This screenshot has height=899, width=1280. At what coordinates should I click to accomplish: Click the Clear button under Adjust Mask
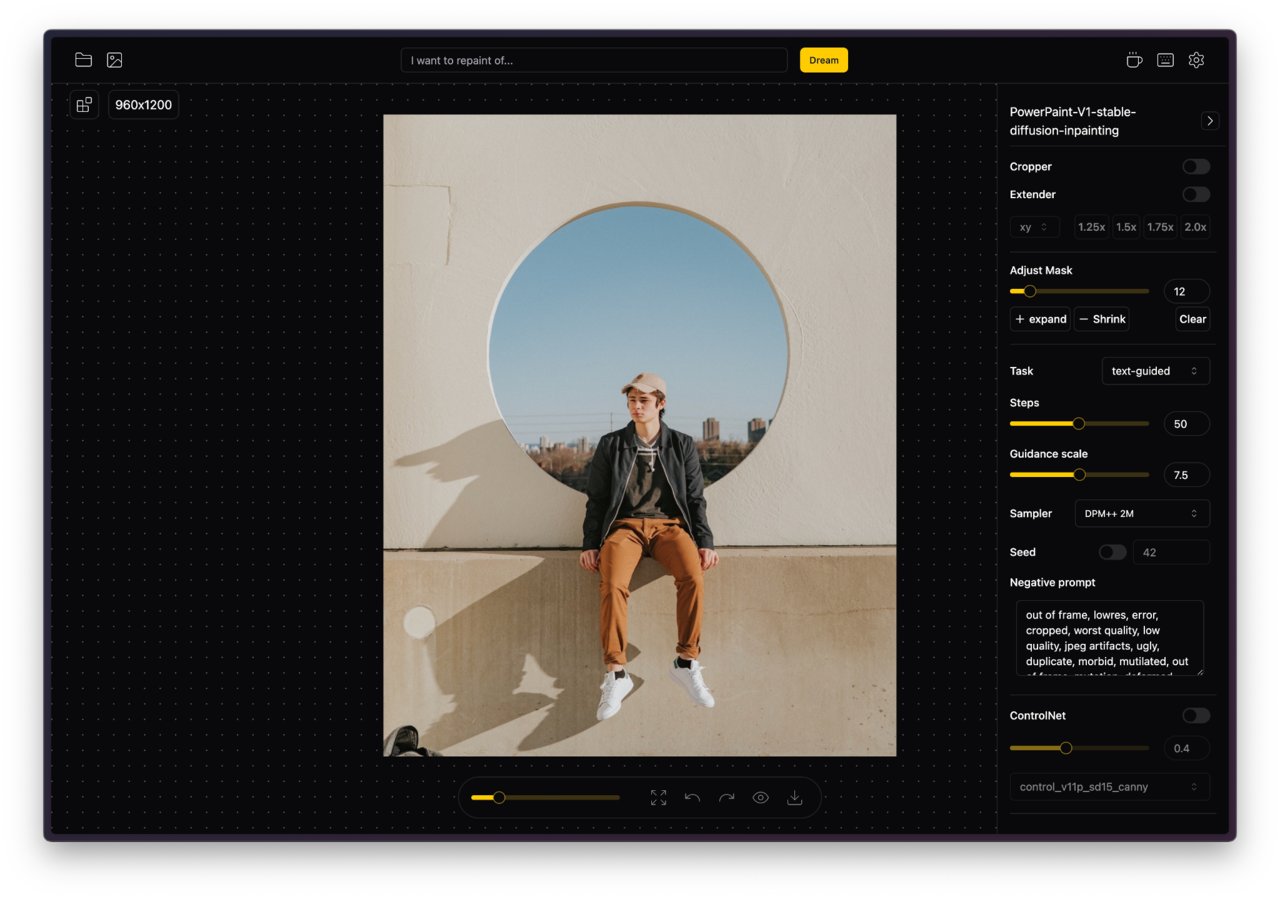[1192, 318]
